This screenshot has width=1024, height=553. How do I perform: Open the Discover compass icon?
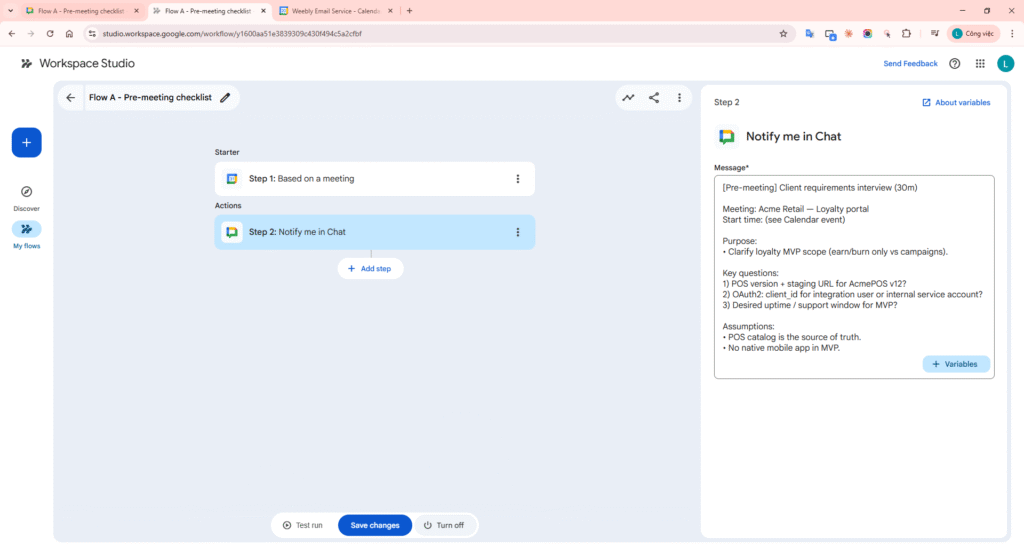[26, 192]
